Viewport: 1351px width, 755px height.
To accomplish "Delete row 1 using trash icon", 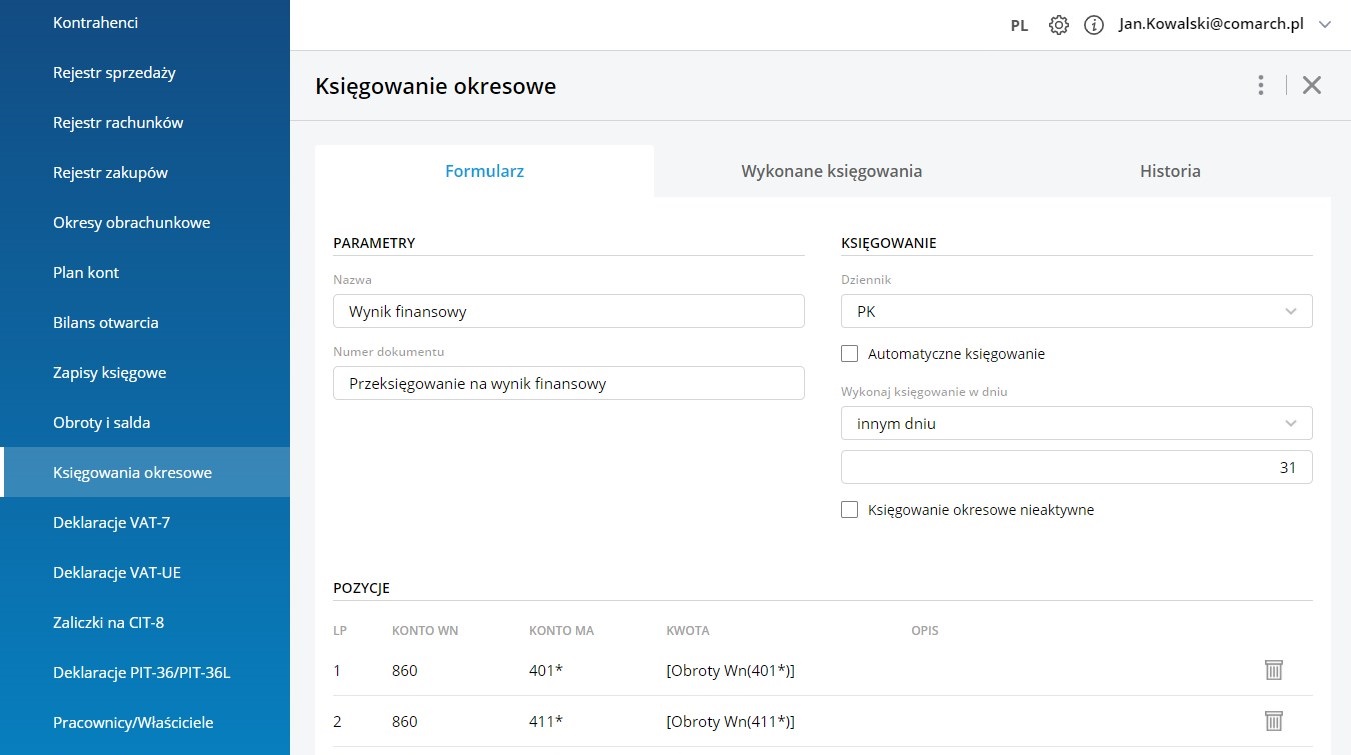I will (1273, 670).
